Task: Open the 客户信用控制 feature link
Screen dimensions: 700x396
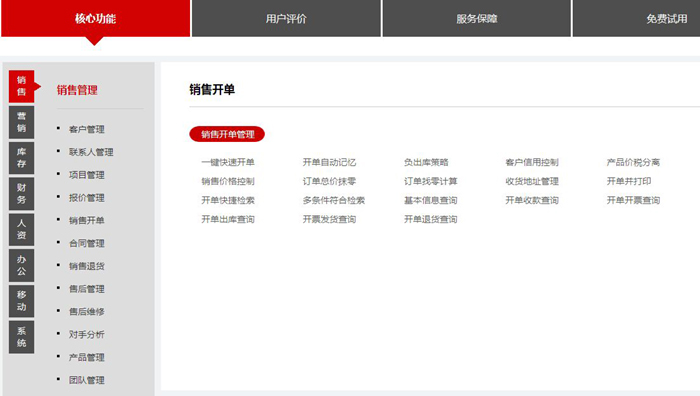Action: point(532,162)
